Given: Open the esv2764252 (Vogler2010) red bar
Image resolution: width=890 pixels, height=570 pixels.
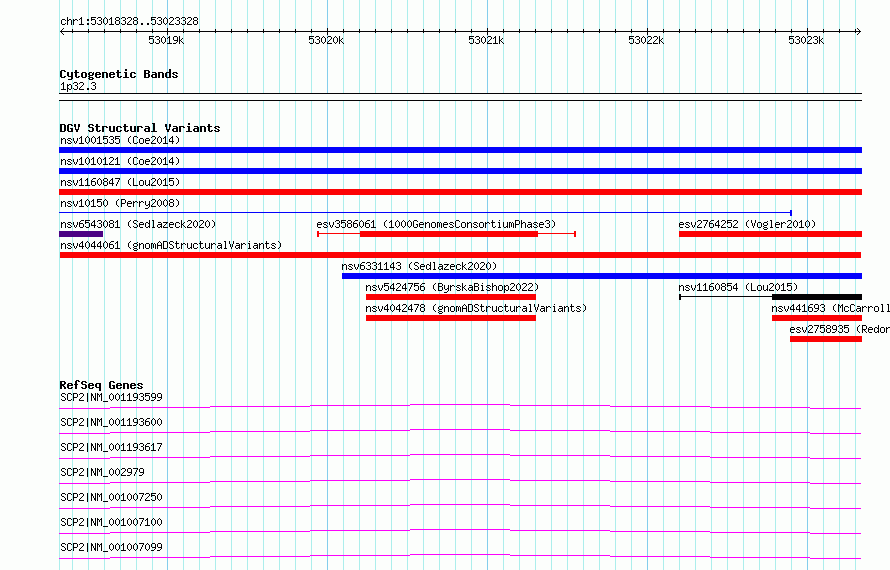Looking at the screenshot, I should pyautogui.click(x=770, y=234).
